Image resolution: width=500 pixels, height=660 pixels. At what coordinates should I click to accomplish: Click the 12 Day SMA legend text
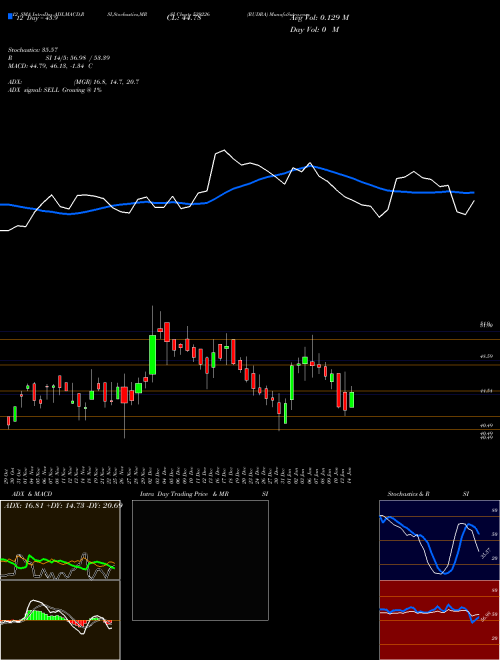click(x=36, y=17)
